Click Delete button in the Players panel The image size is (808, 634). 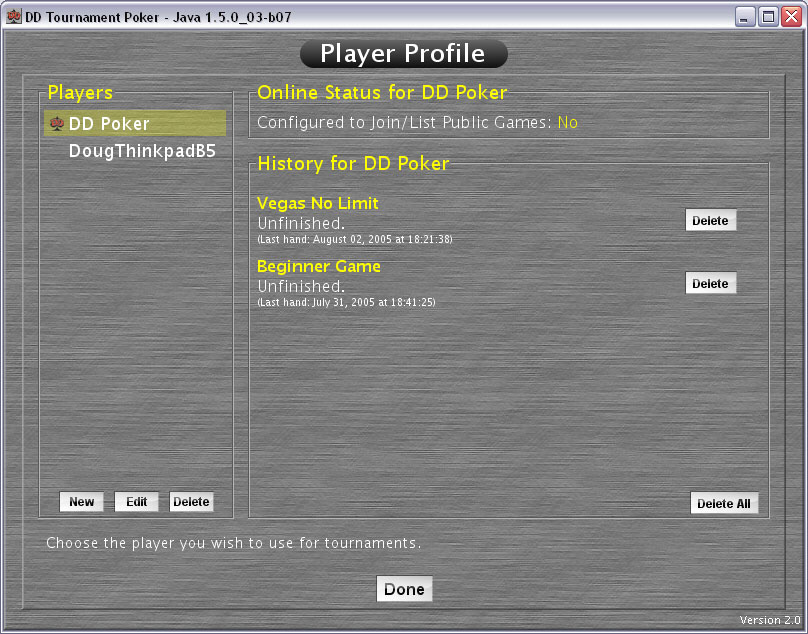pos(191,502)
